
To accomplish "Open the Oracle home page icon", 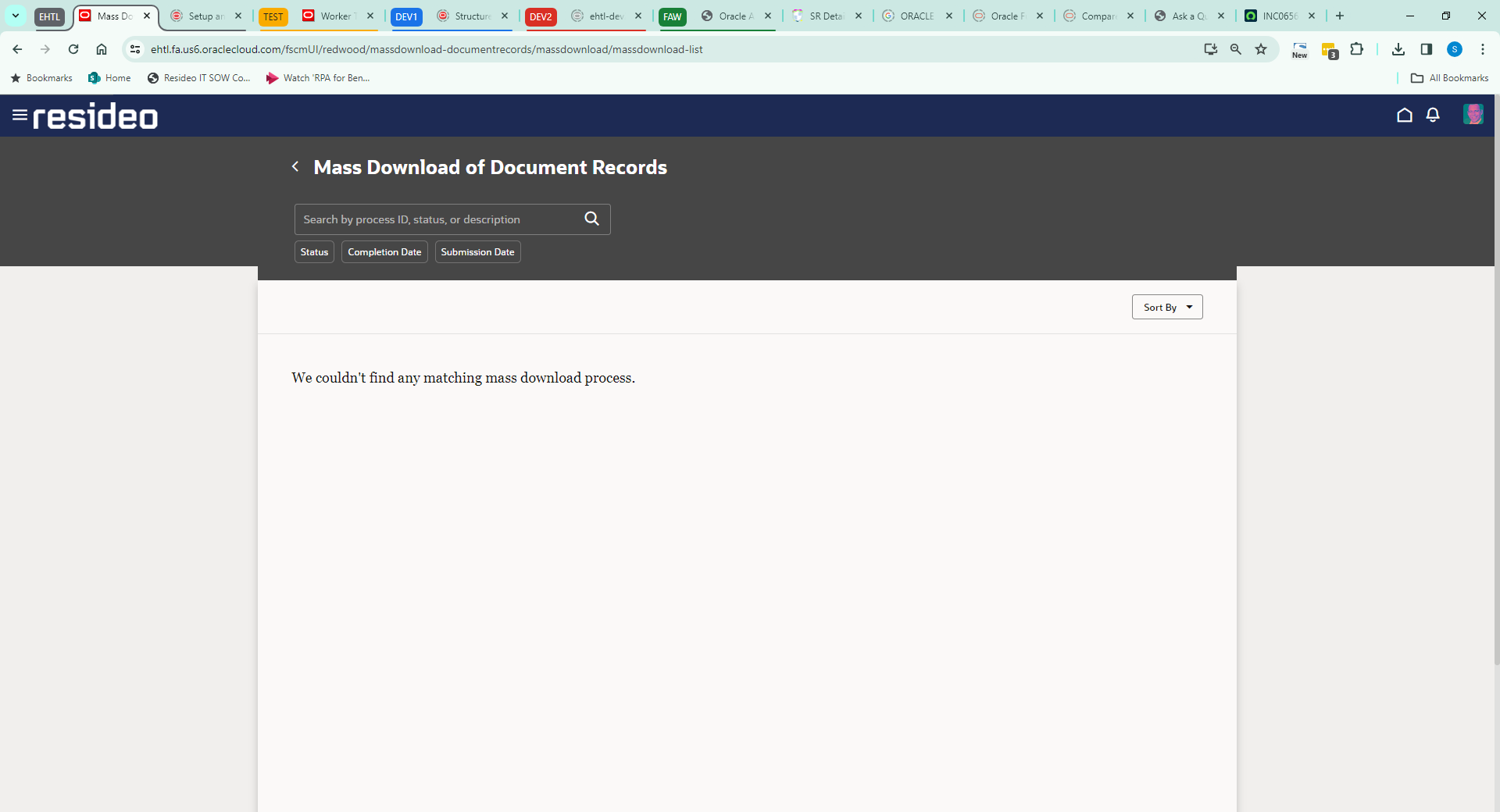I will click(x=1404, y=115).
